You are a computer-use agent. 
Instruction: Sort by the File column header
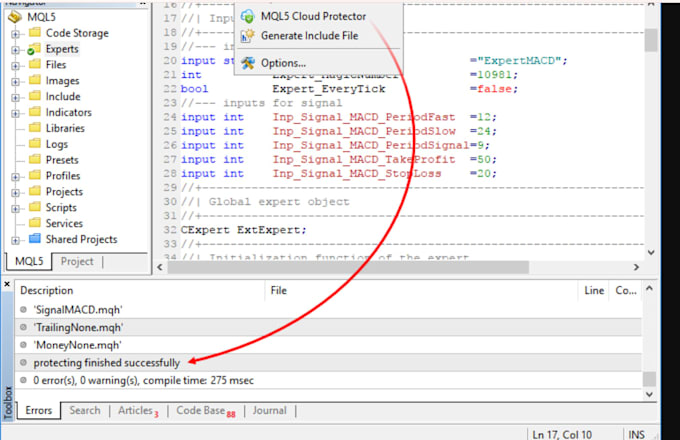[422, 290]
